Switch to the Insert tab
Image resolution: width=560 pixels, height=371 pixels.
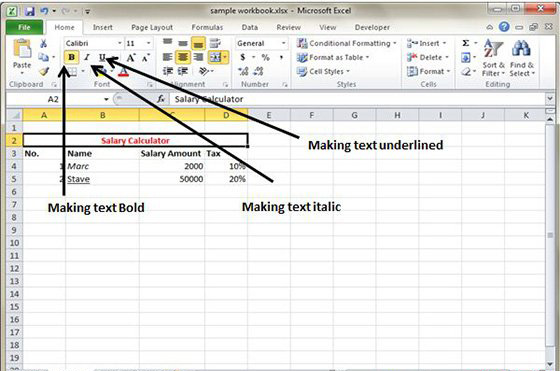(x=102, y=27)
